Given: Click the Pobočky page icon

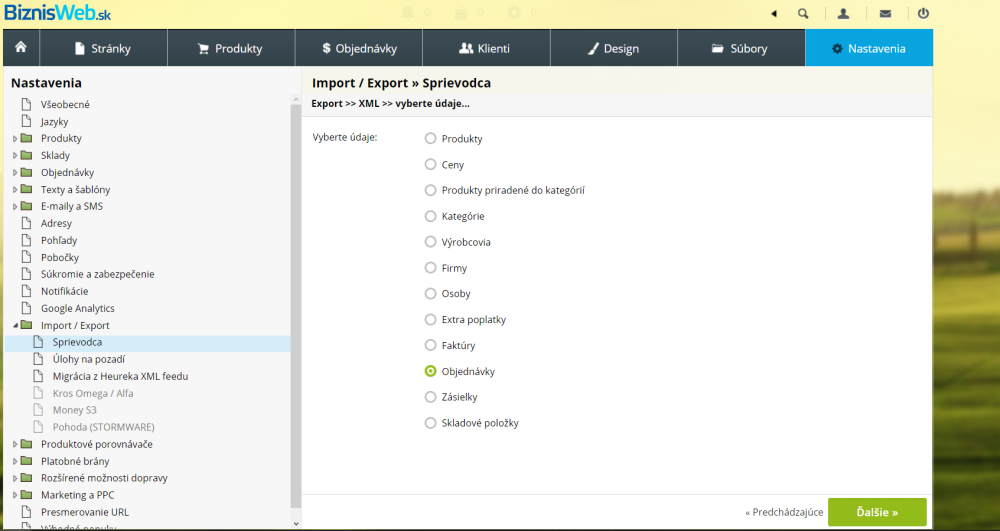Looking at the screenshot, I should [x=26, y=258].
